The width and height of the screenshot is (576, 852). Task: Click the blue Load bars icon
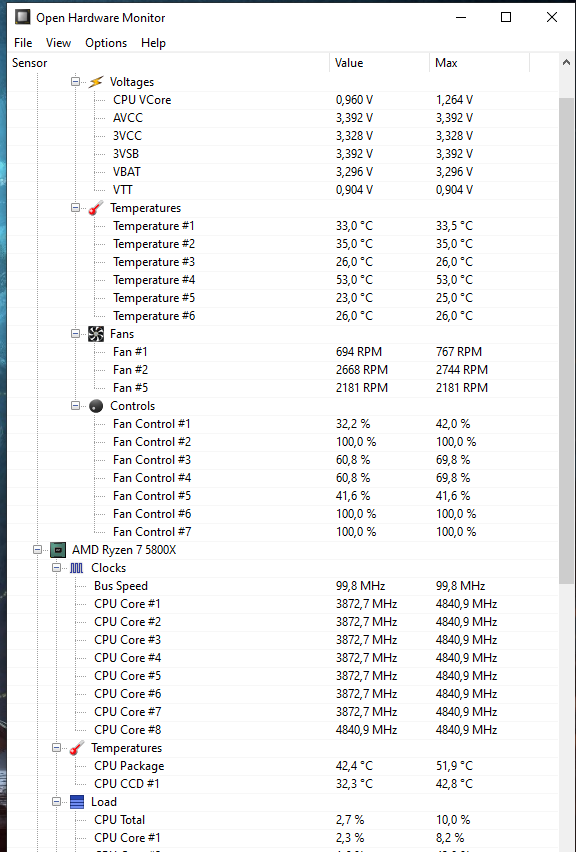click(x=77, y=802)
